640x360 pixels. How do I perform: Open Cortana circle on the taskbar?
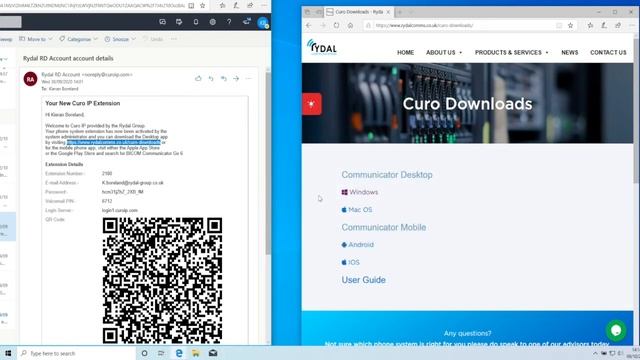pos(144,353)
